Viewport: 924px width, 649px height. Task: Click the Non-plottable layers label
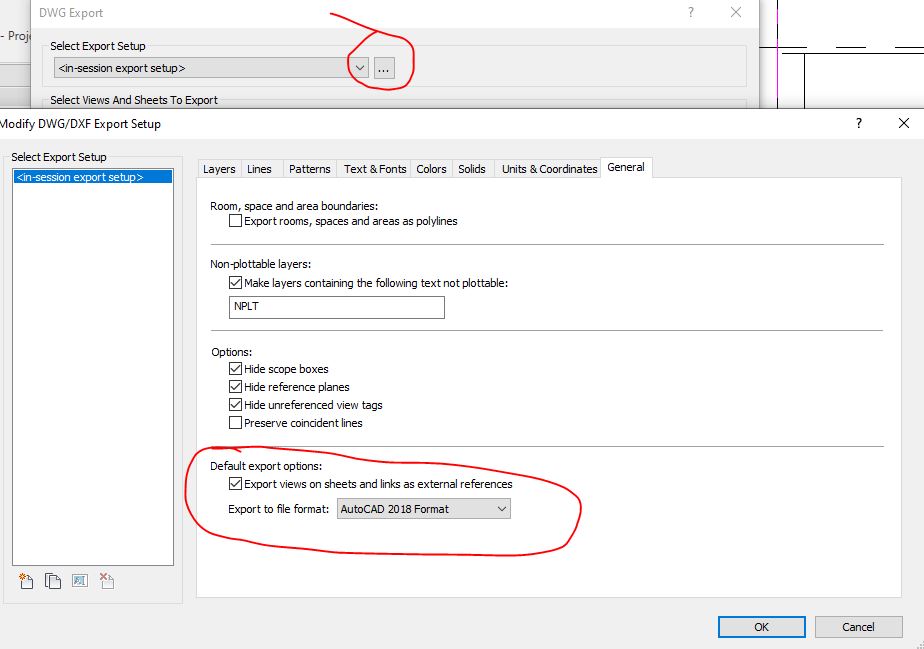coord(260,264)
